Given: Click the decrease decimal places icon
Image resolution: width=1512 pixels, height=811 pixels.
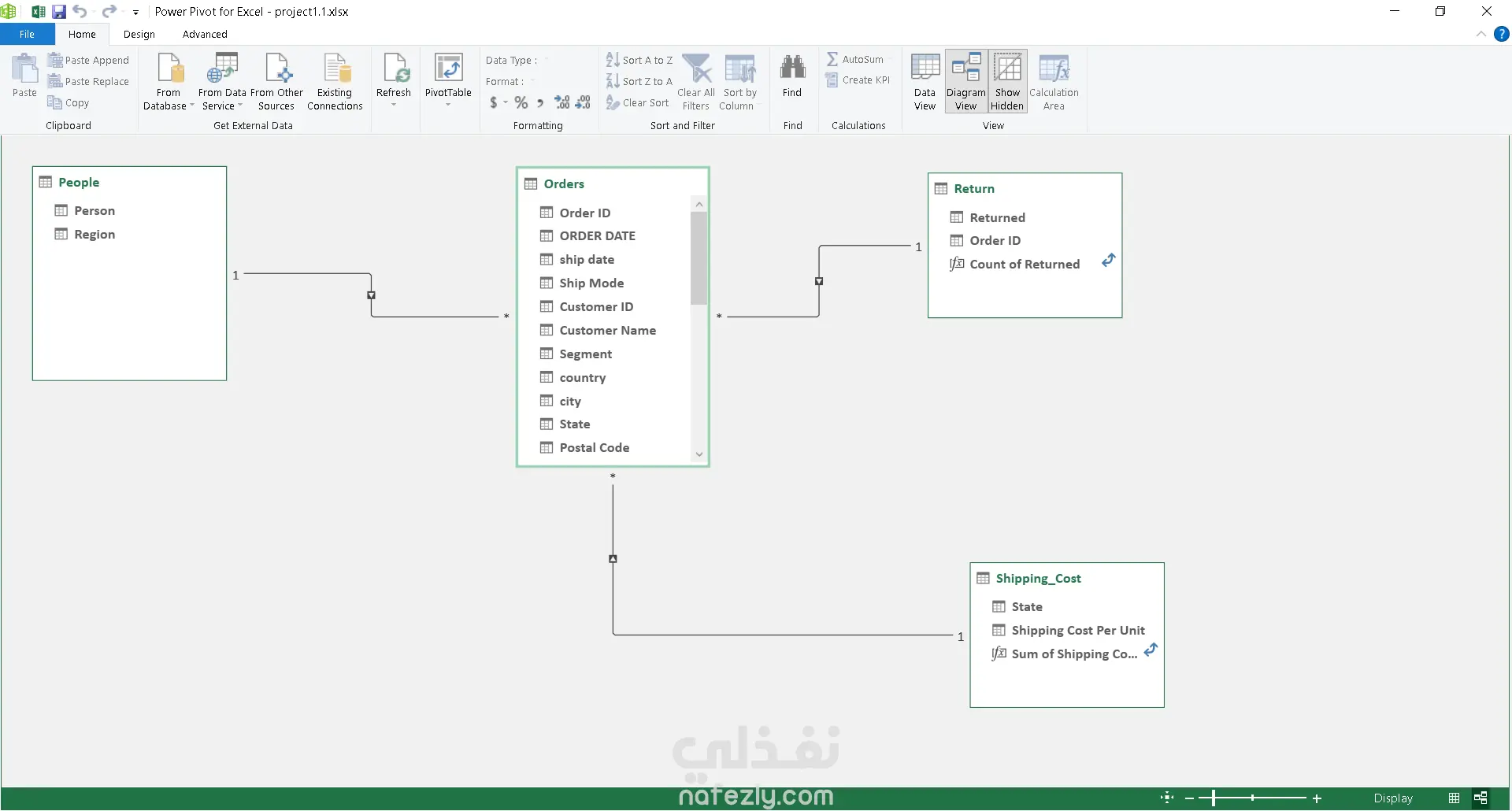Looking at the screenshot, I should pos(583,102).
